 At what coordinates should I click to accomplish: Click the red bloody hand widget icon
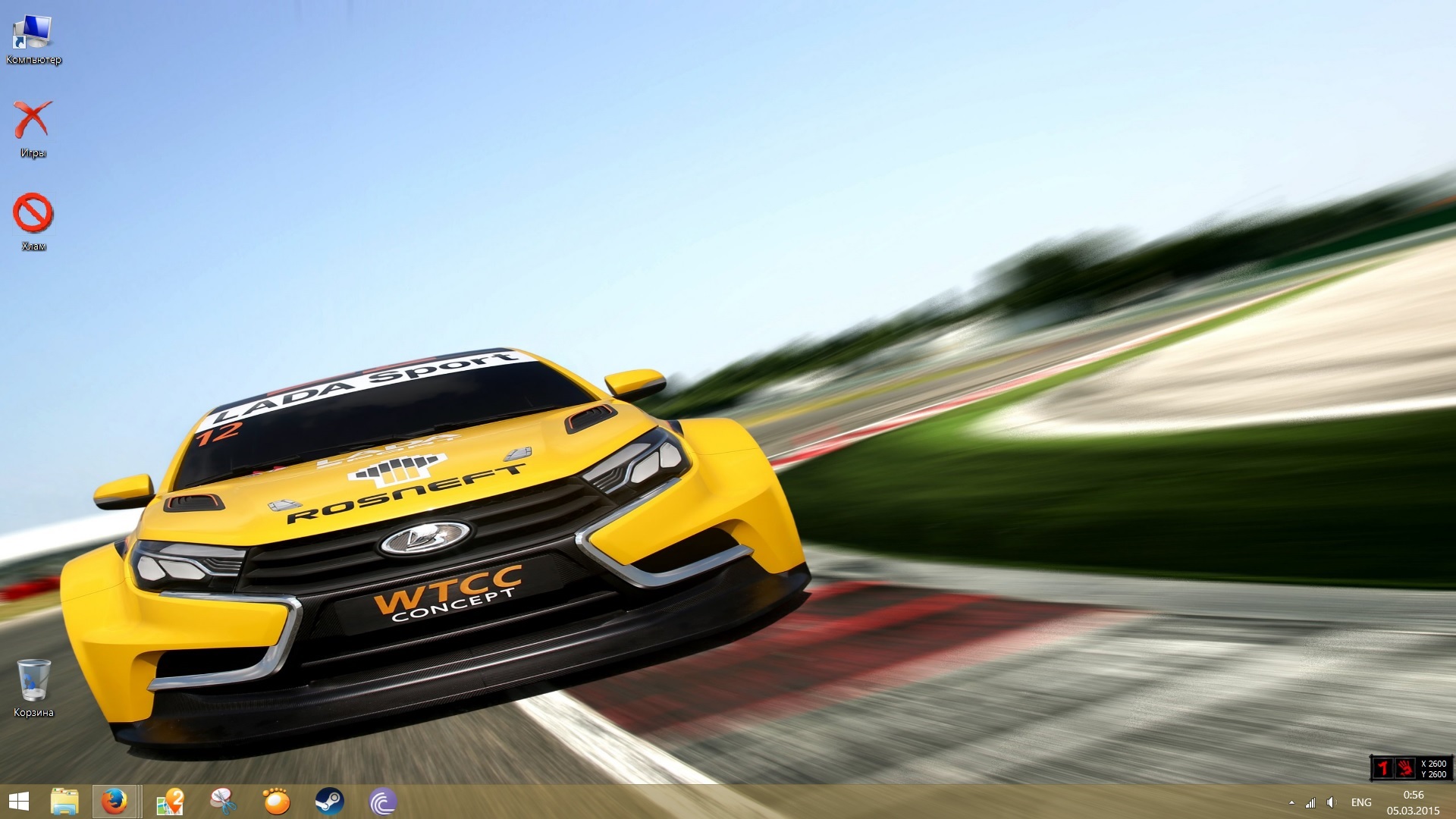[1405, 768]
